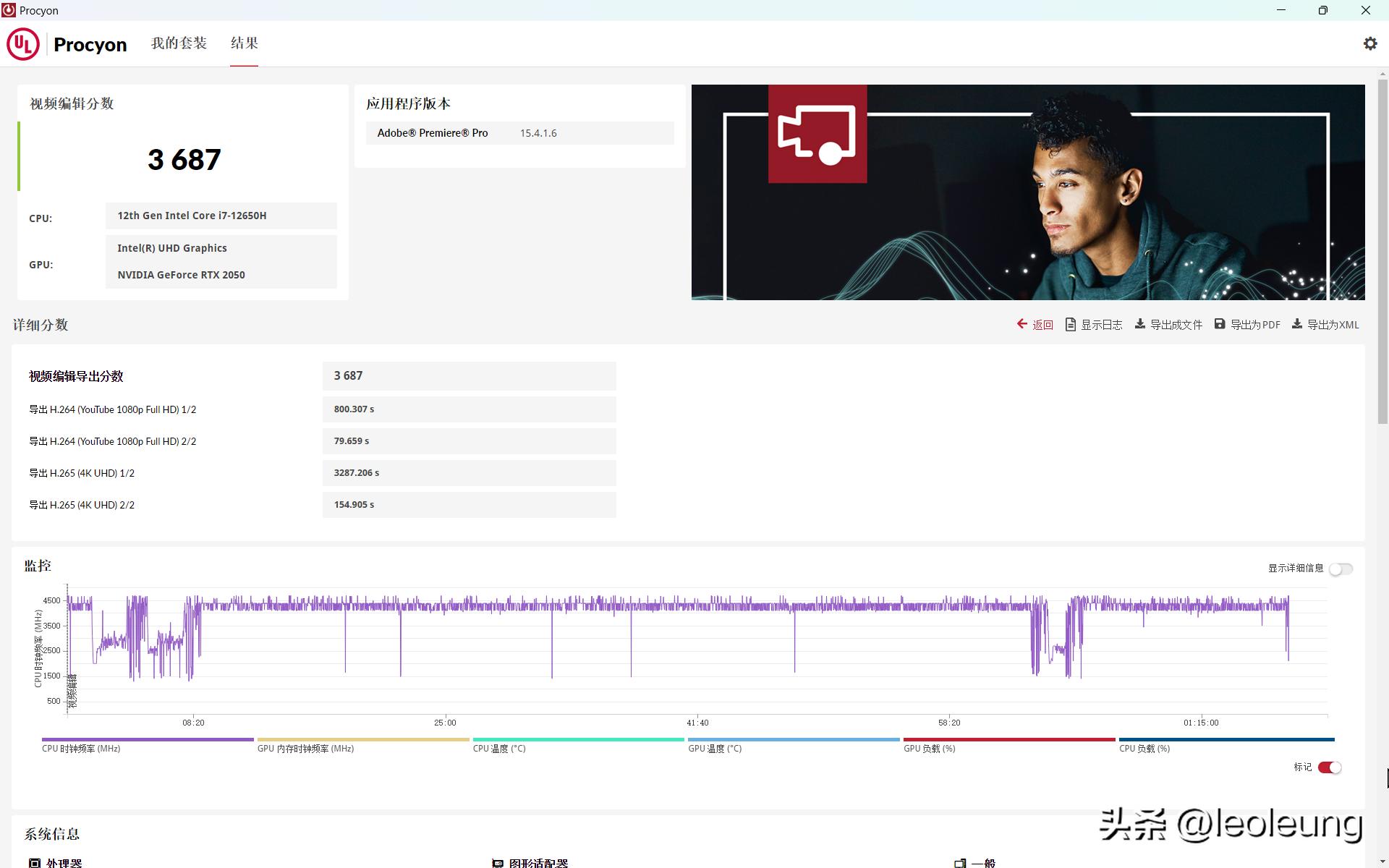Click the export as PDF save icon
1389x868 pixels.
[1220, 324]
